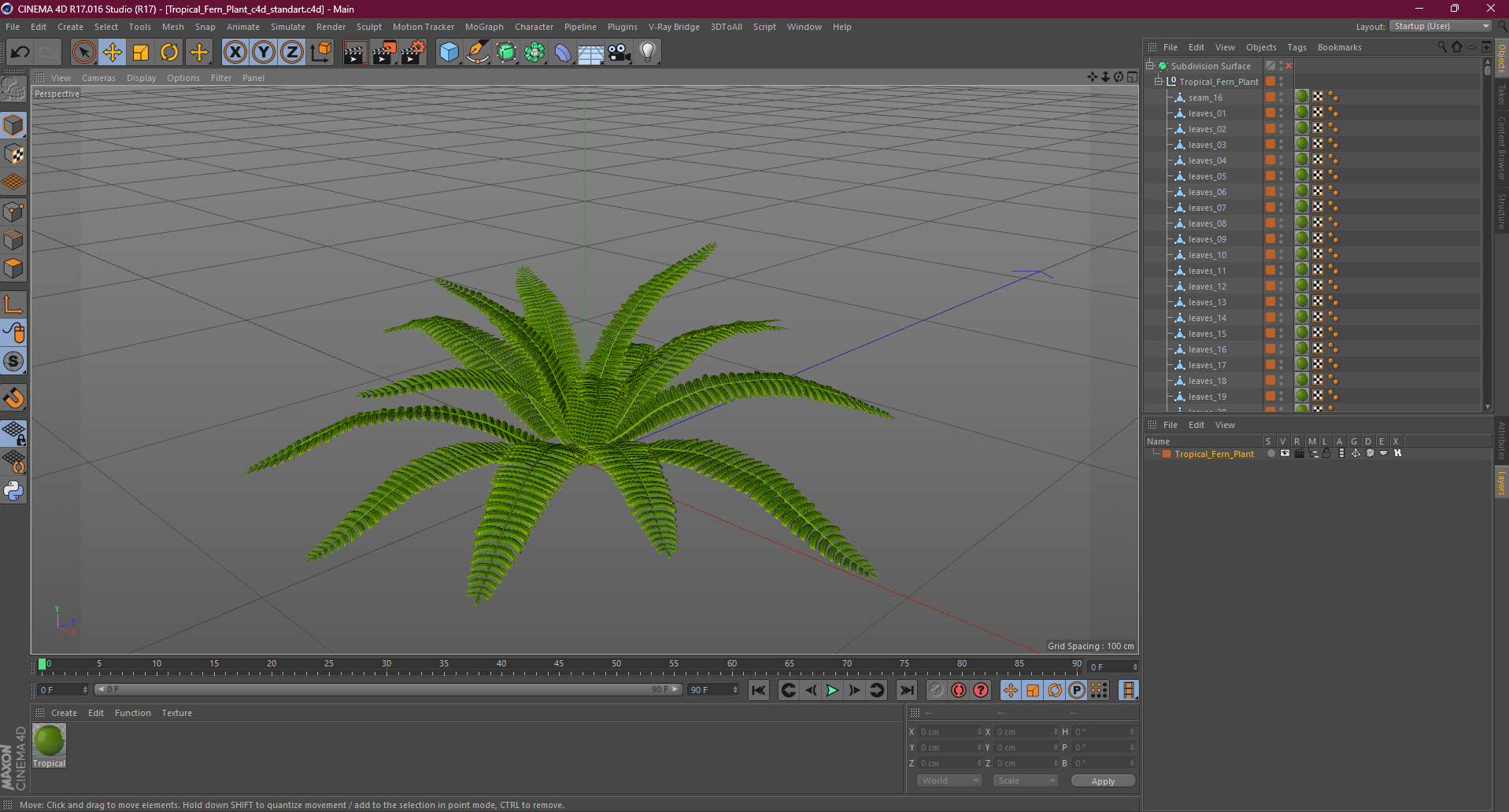1509x812 pixels.
Task: Click the Scale tool icon
Action: [141, 53]
